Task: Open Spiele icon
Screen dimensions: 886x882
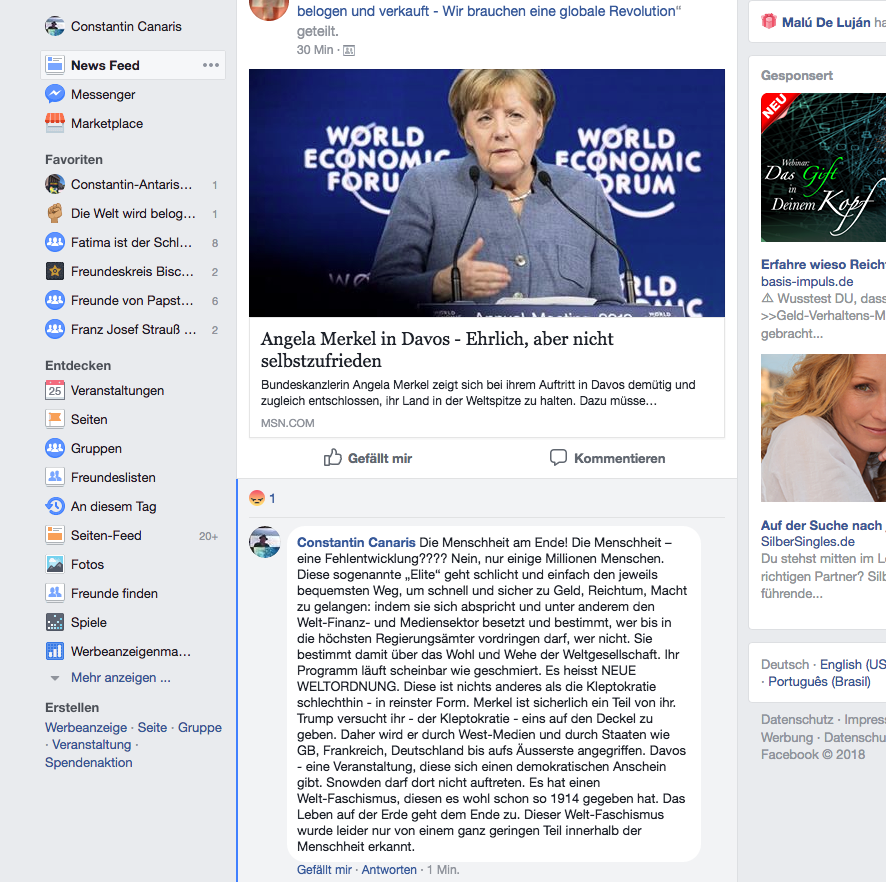Action: 55,622
